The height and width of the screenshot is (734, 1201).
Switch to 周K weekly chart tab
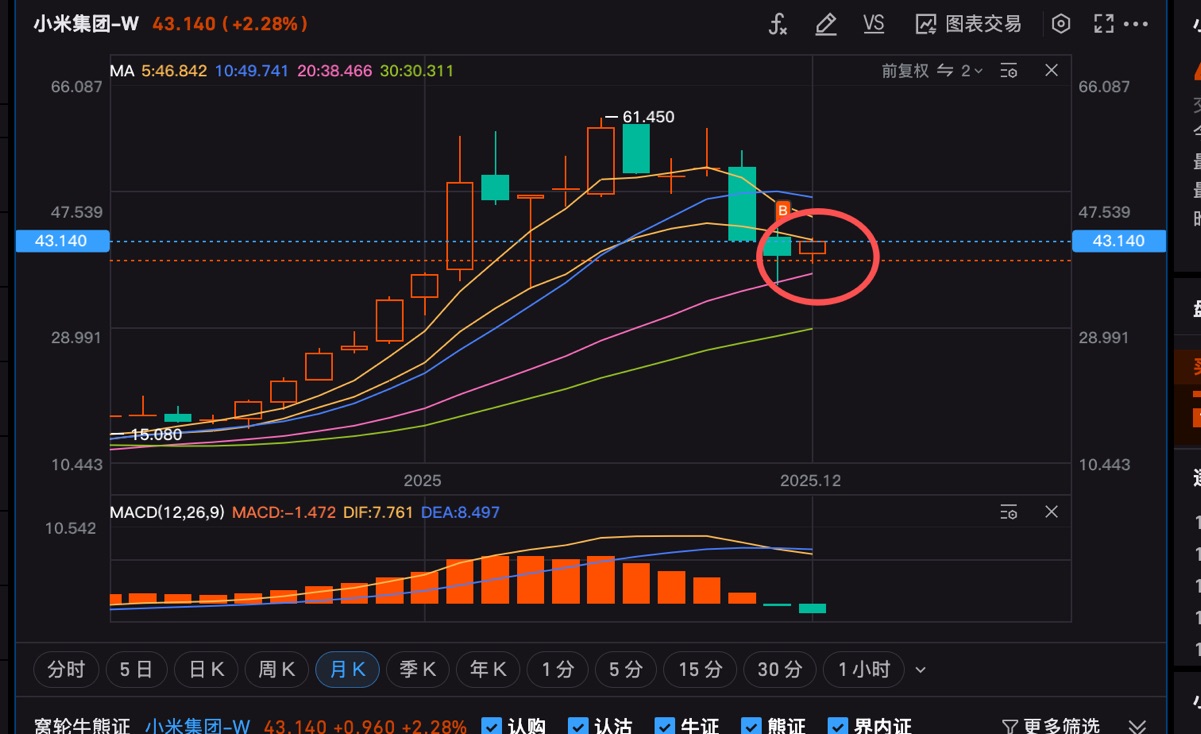coord(276,670)
